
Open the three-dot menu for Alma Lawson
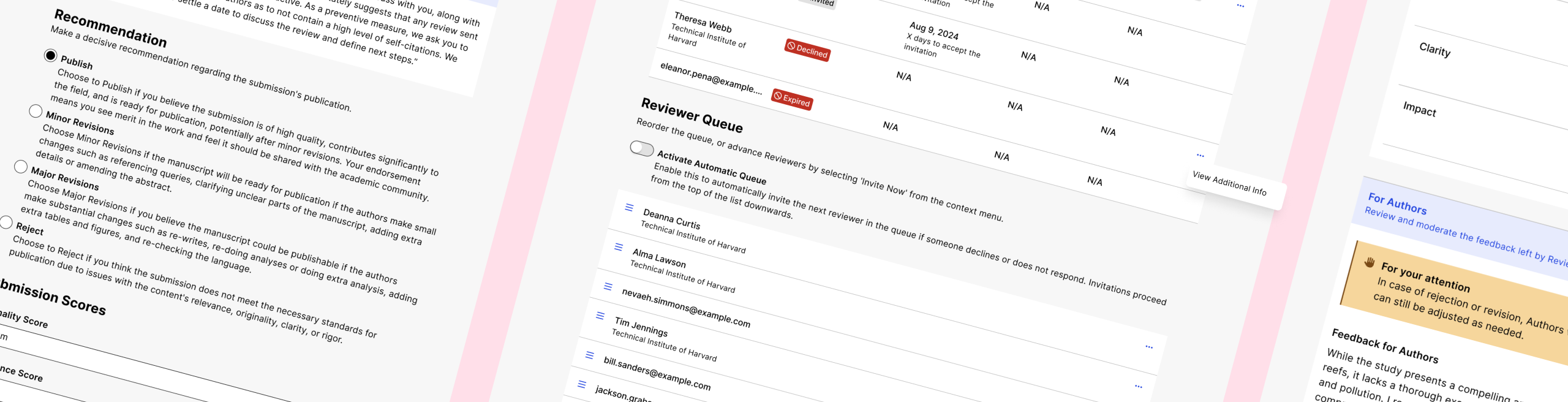(x=1139, y=386)
